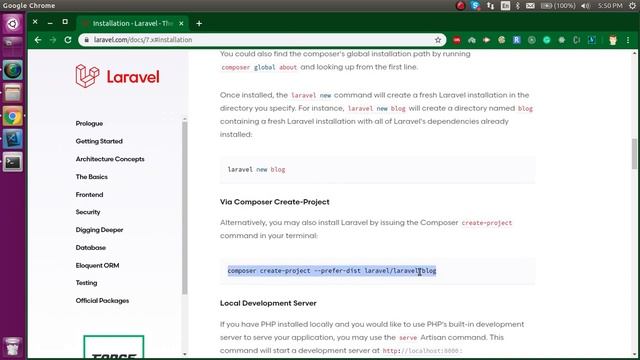
Task: Click the composer create-project command code block
Action: tap(377, 271)
